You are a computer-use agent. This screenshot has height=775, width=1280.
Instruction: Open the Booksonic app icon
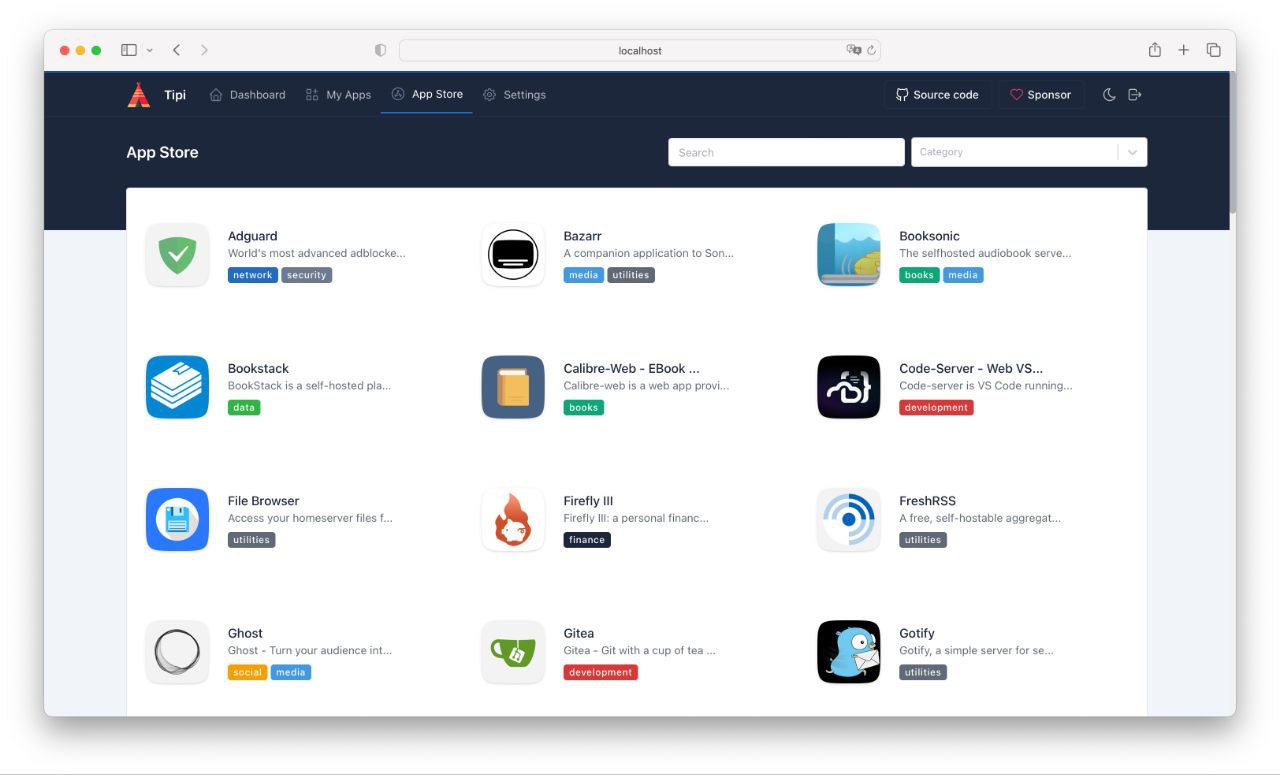tap(849, 255)
